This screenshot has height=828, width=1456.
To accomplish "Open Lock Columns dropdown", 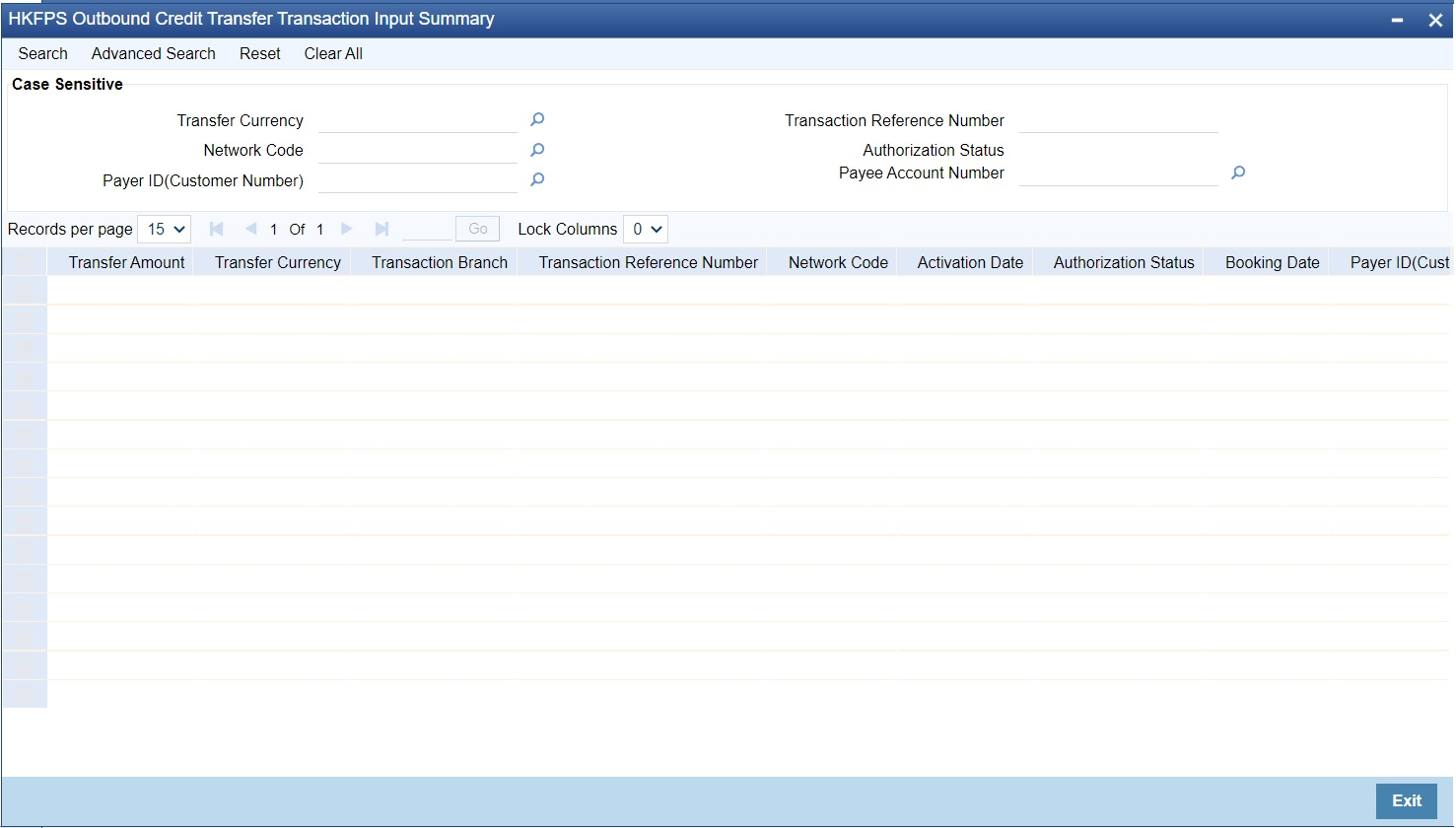I will coord(646,230).
